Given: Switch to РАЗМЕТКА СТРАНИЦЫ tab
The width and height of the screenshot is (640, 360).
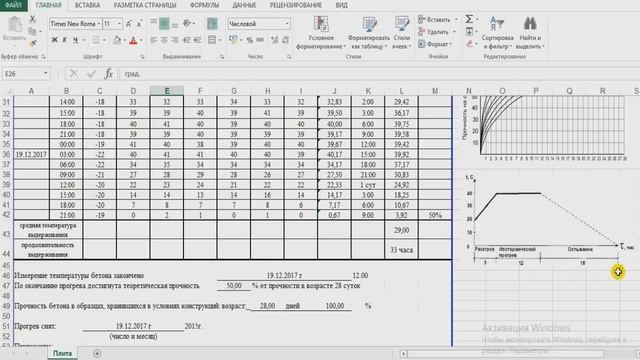Looking at the screenshot, I should (145, 5).
